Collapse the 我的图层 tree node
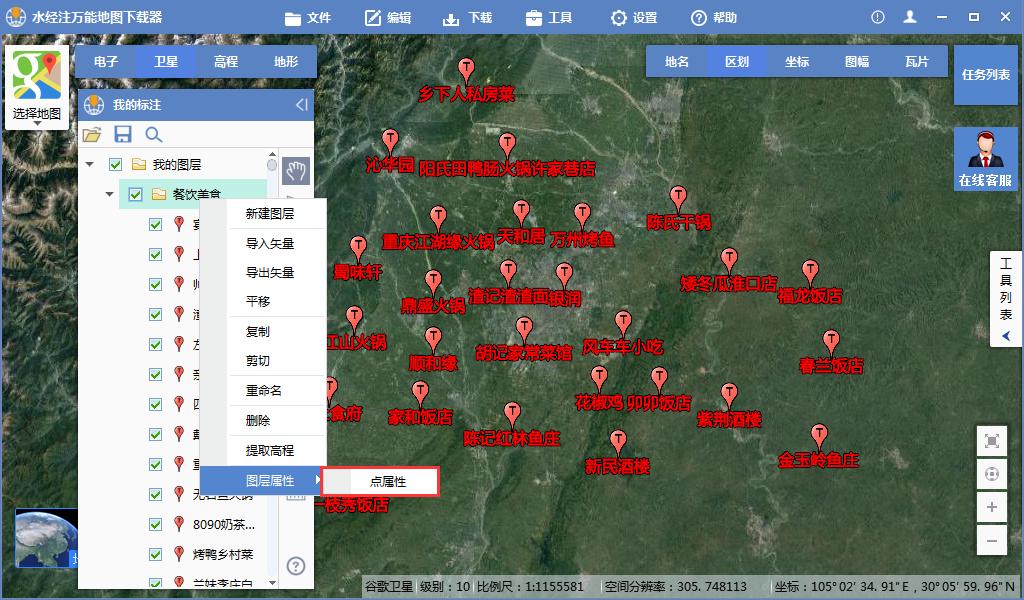This screenshot has width=1024, height=600. 89,164
